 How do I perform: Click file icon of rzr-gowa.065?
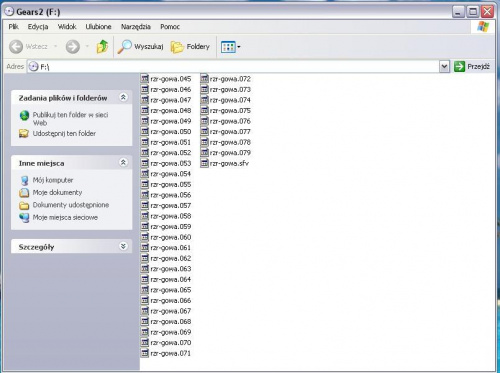145,290
